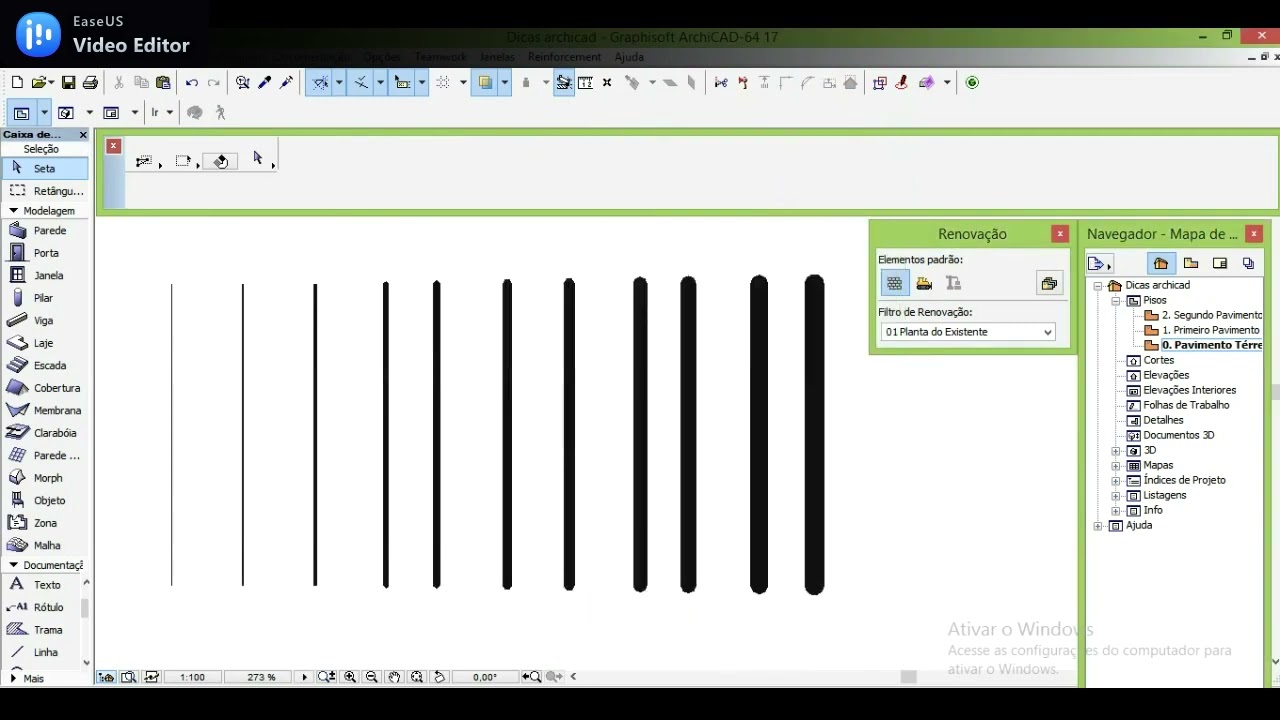Viewport: 1280px width, 720px height.
Task: Open the Reinforcement menu
Action: coord(564,57)
